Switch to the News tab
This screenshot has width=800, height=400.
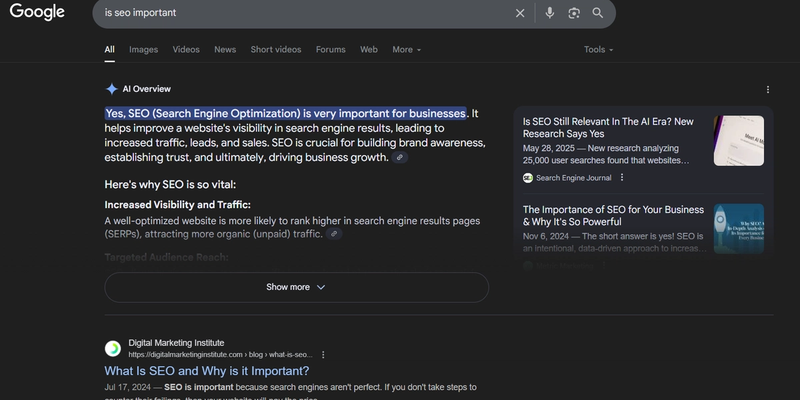point(225,49)
